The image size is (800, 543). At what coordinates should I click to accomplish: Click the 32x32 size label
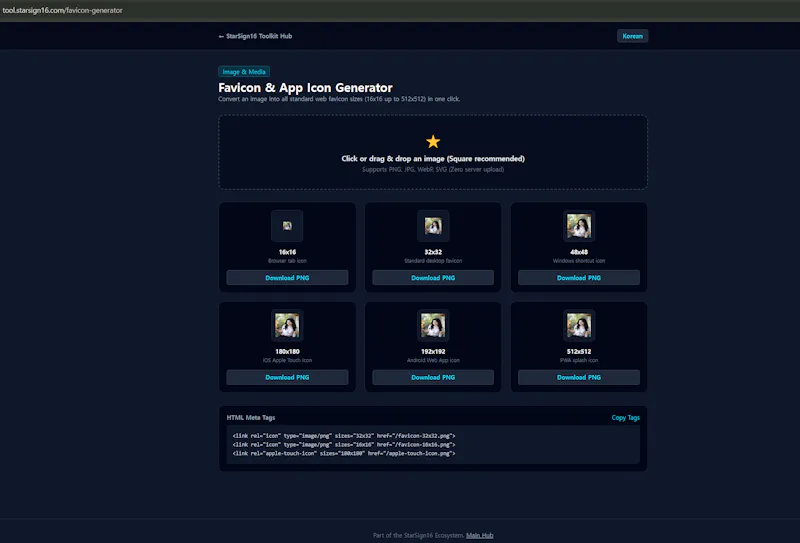click(x=433, y=252)
